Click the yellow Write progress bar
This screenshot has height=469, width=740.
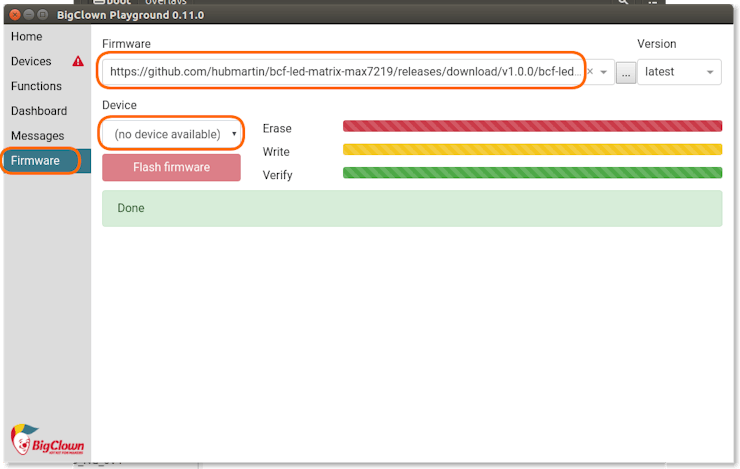pos(532,150)
